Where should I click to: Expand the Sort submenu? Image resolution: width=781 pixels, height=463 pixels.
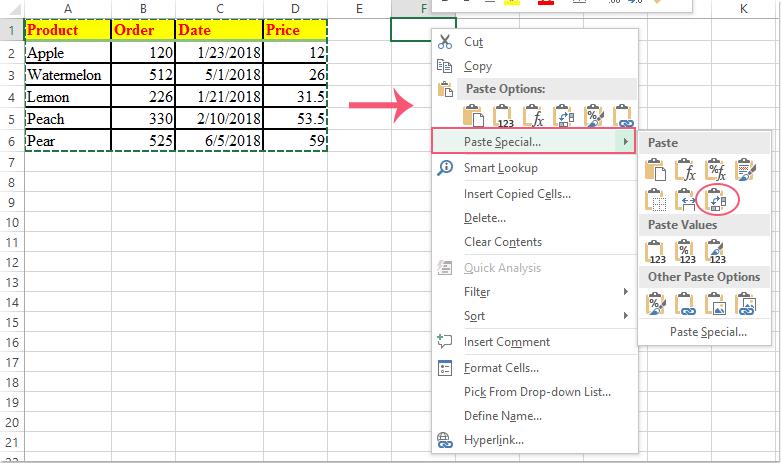(x=535, y=316)
